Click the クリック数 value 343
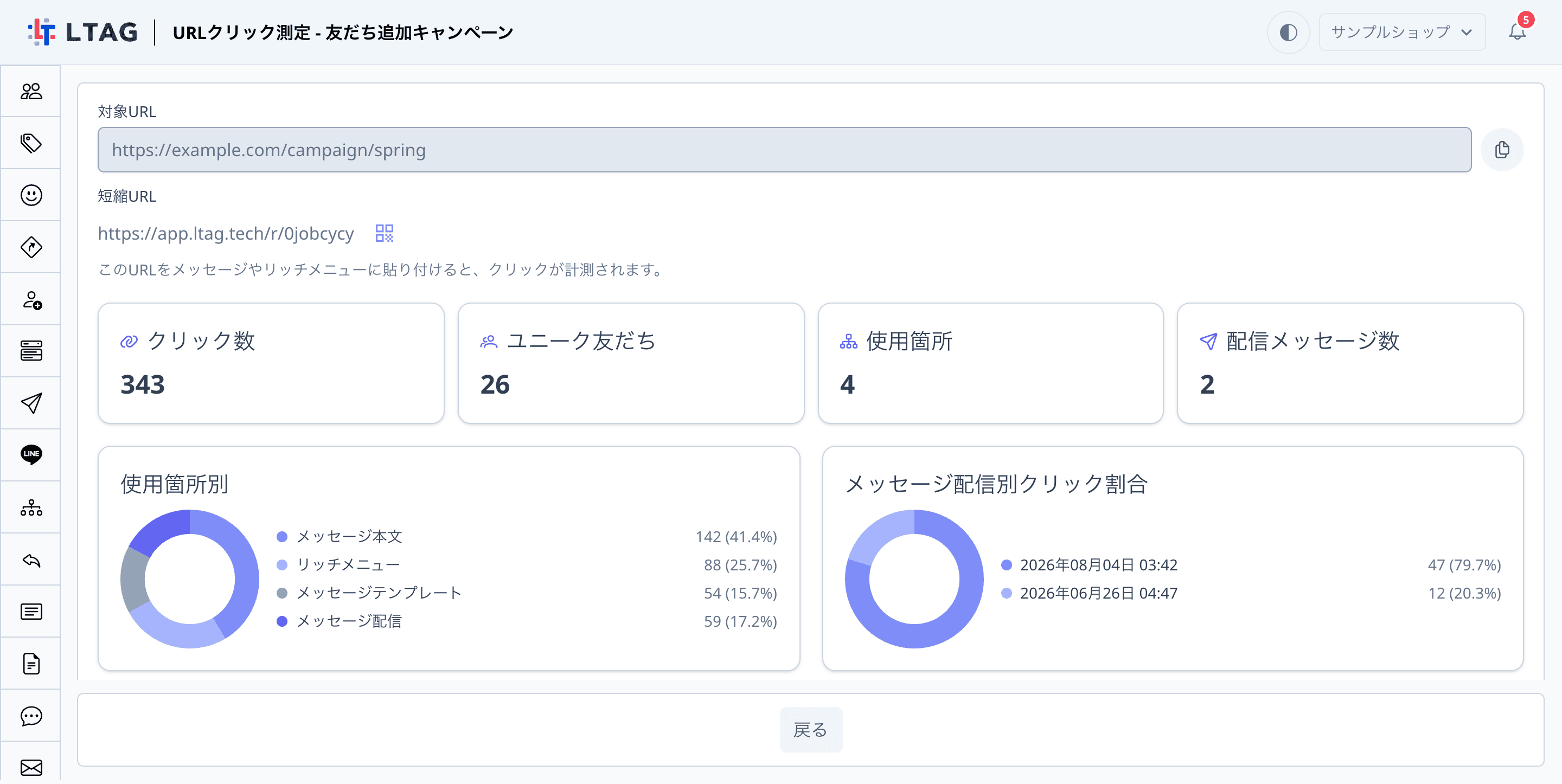 (143, 384)
